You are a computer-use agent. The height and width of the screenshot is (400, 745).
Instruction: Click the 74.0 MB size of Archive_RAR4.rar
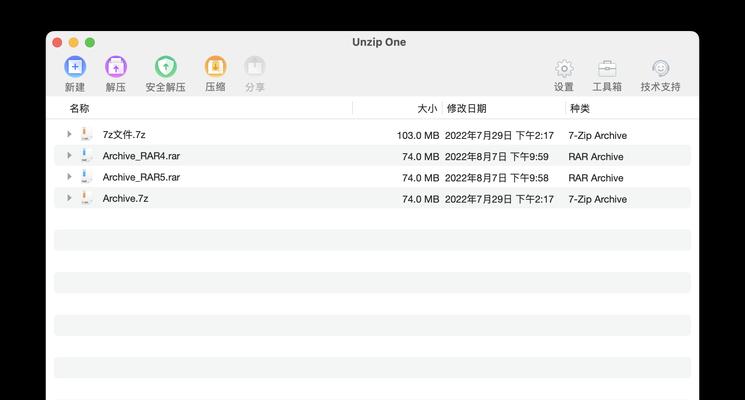click(x=420, y=157)
